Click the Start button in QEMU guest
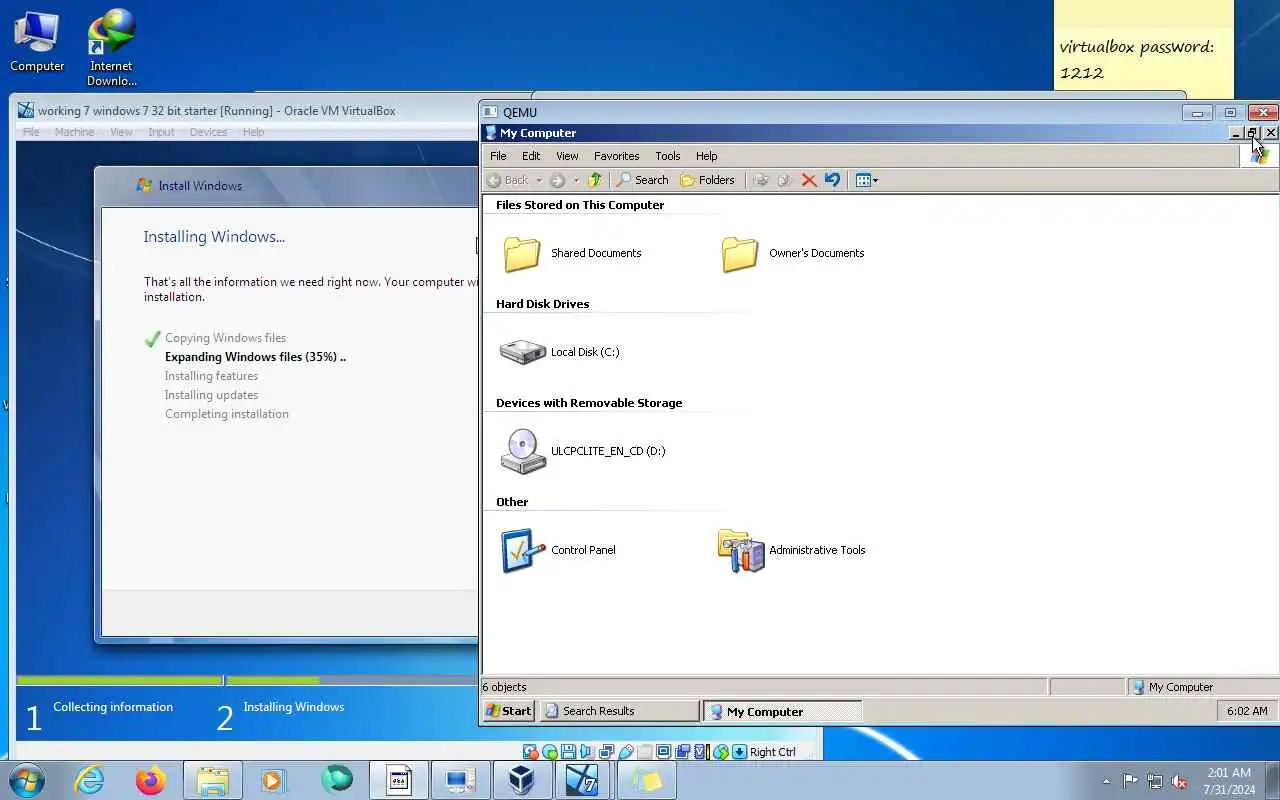Image resolution: width=1280 pixels, height=800 pixels. 509,711
